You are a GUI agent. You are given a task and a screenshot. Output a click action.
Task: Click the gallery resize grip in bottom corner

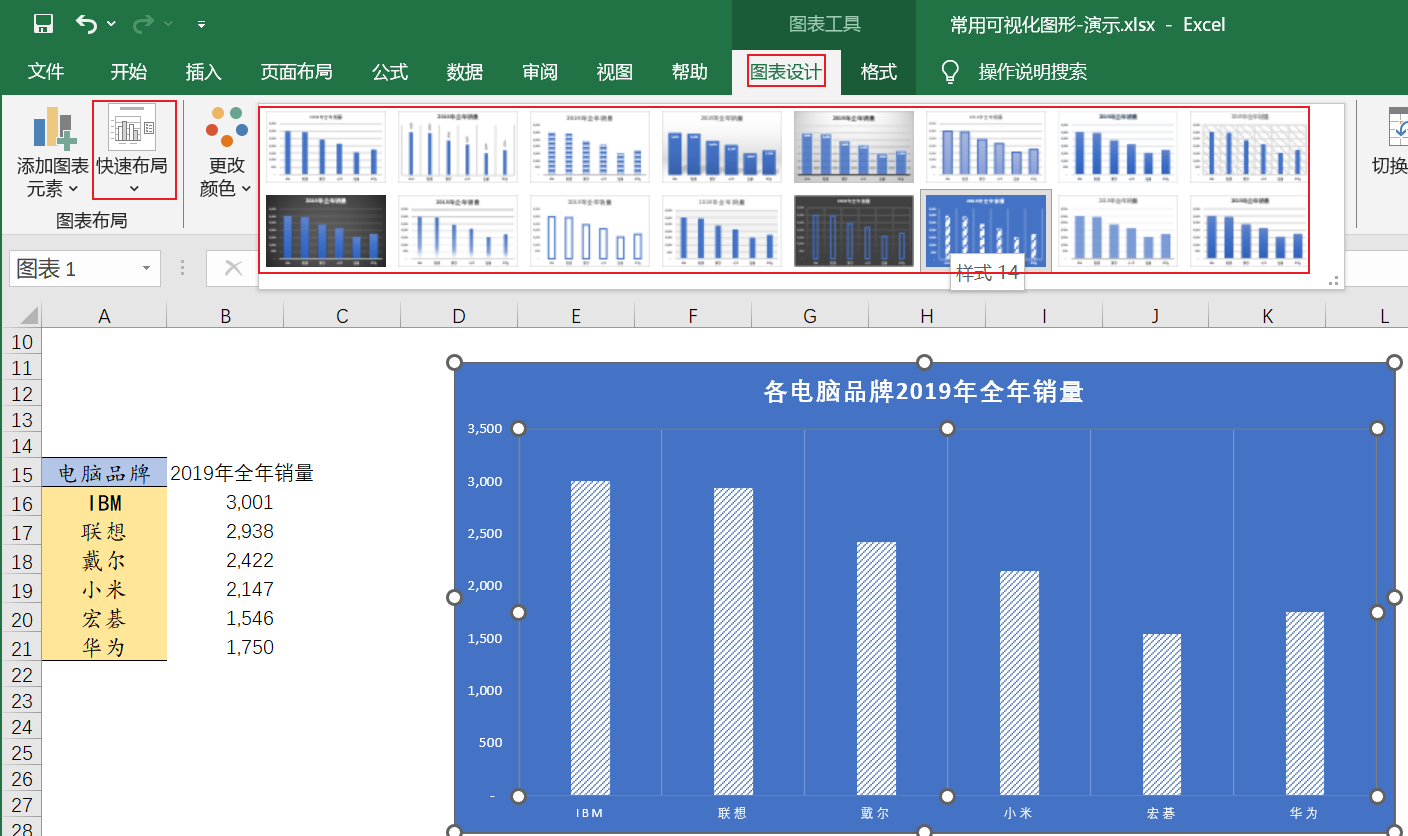1334,281
